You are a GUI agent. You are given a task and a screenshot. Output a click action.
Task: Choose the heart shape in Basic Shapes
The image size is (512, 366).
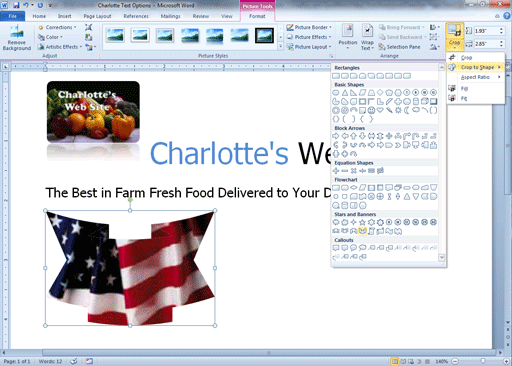380,110
